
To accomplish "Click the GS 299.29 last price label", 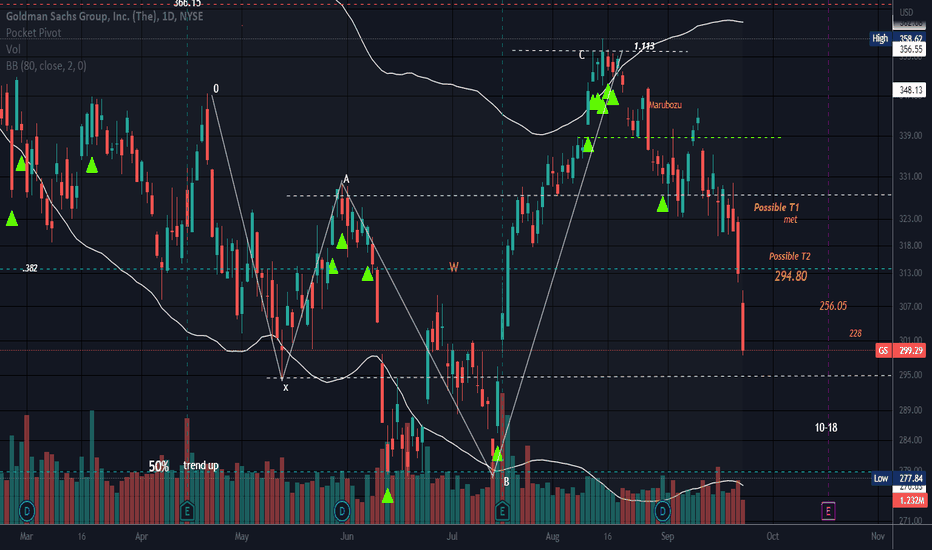I will (900, 350).
